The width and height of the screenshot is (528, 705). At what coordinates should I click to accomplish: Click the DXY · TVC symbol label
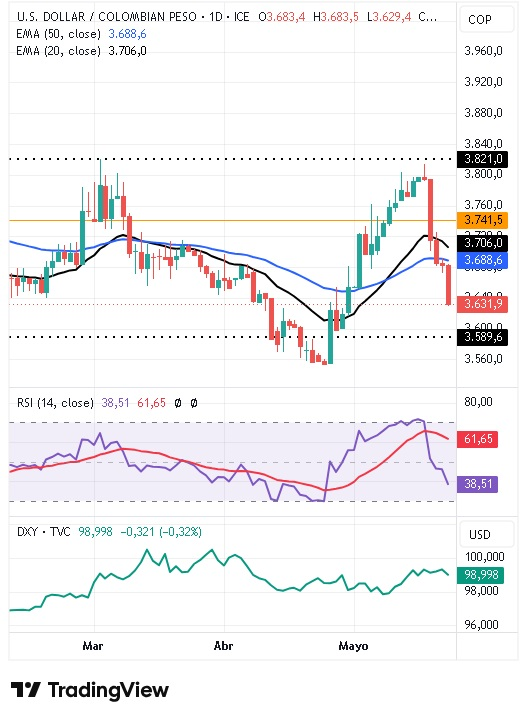click(44, 532)
